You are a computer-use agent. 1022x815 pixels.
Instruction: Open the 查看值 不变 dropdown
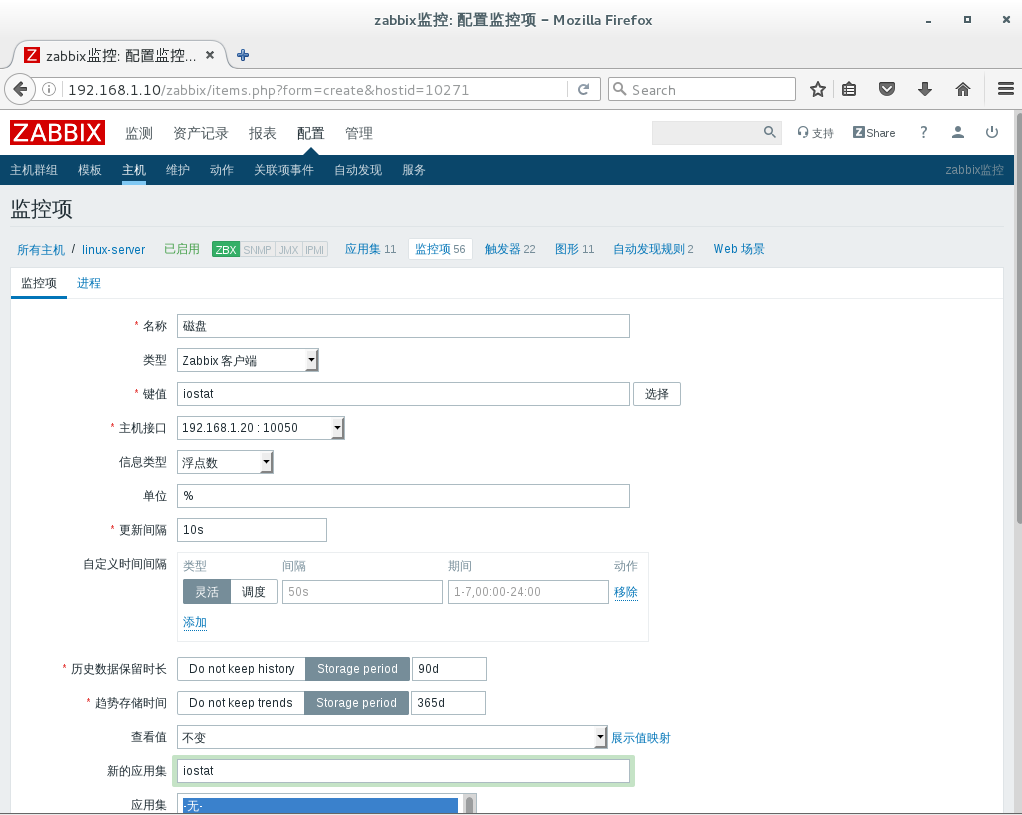click(392, 737)
